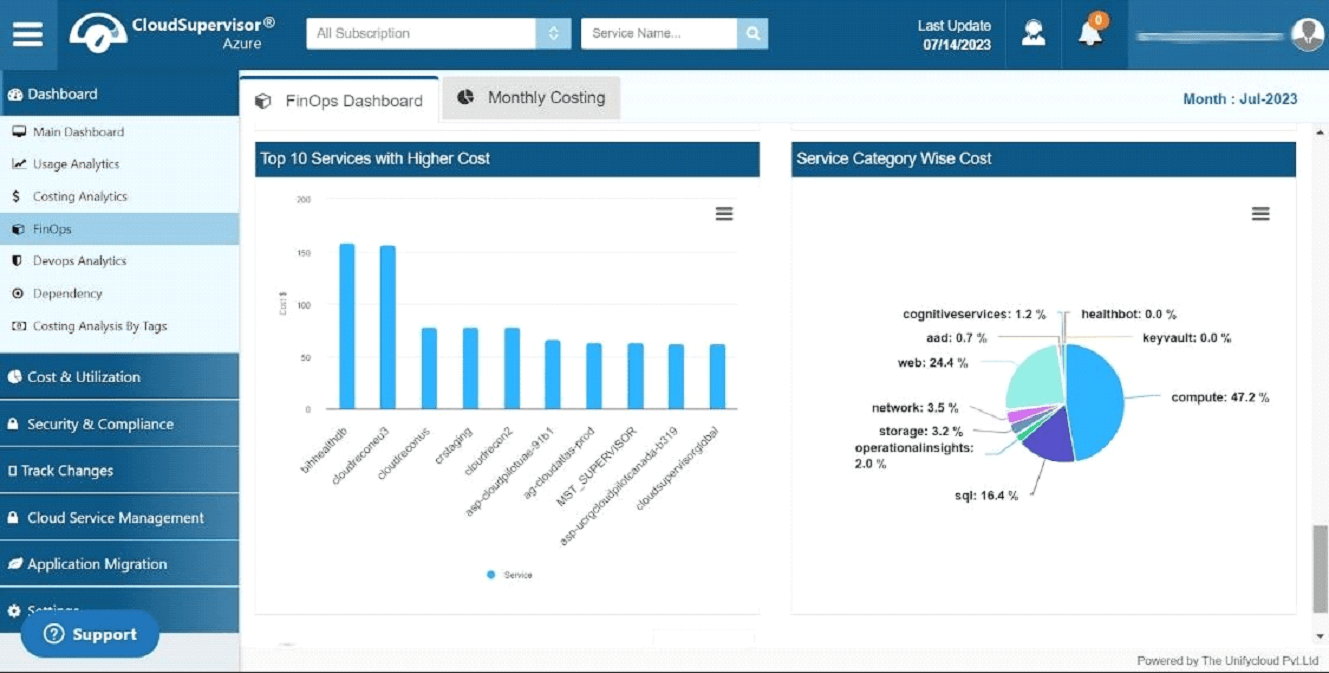
Task: Click the user profile avatar
Action: tap(1307, 34)
